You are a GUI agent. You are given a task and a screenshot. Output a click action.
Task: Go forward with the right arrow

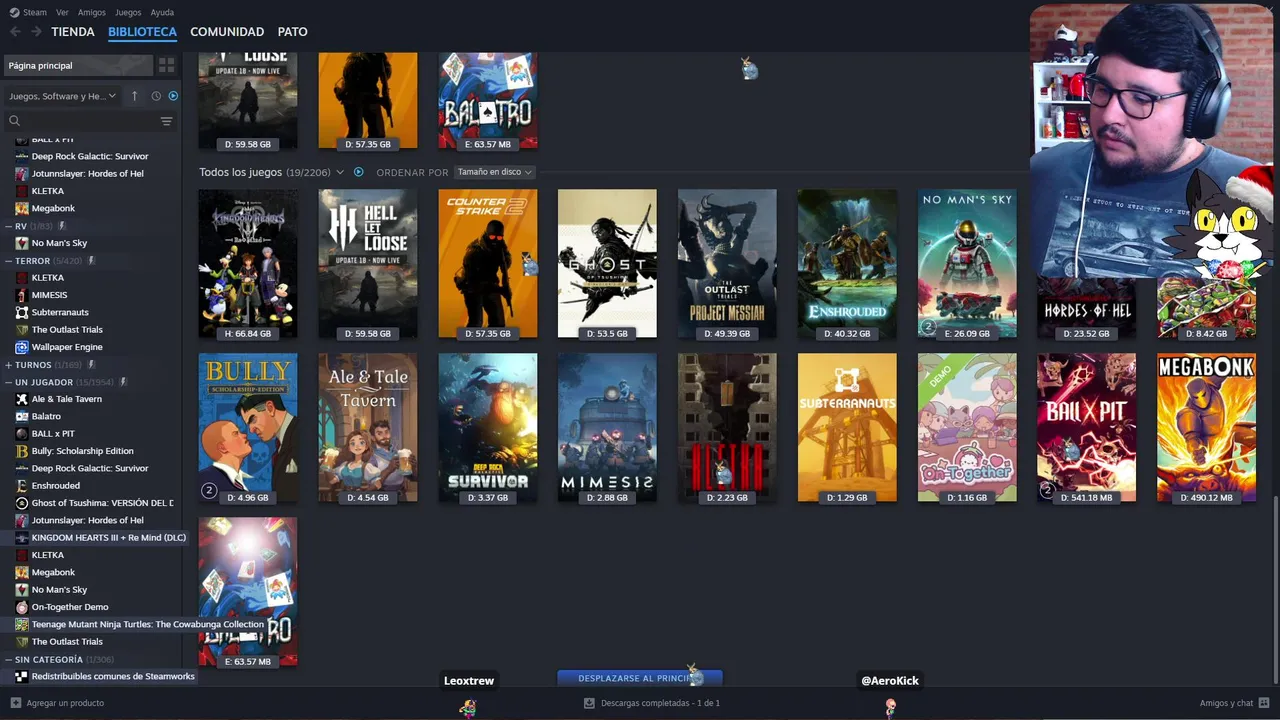[x=36, y=32]
